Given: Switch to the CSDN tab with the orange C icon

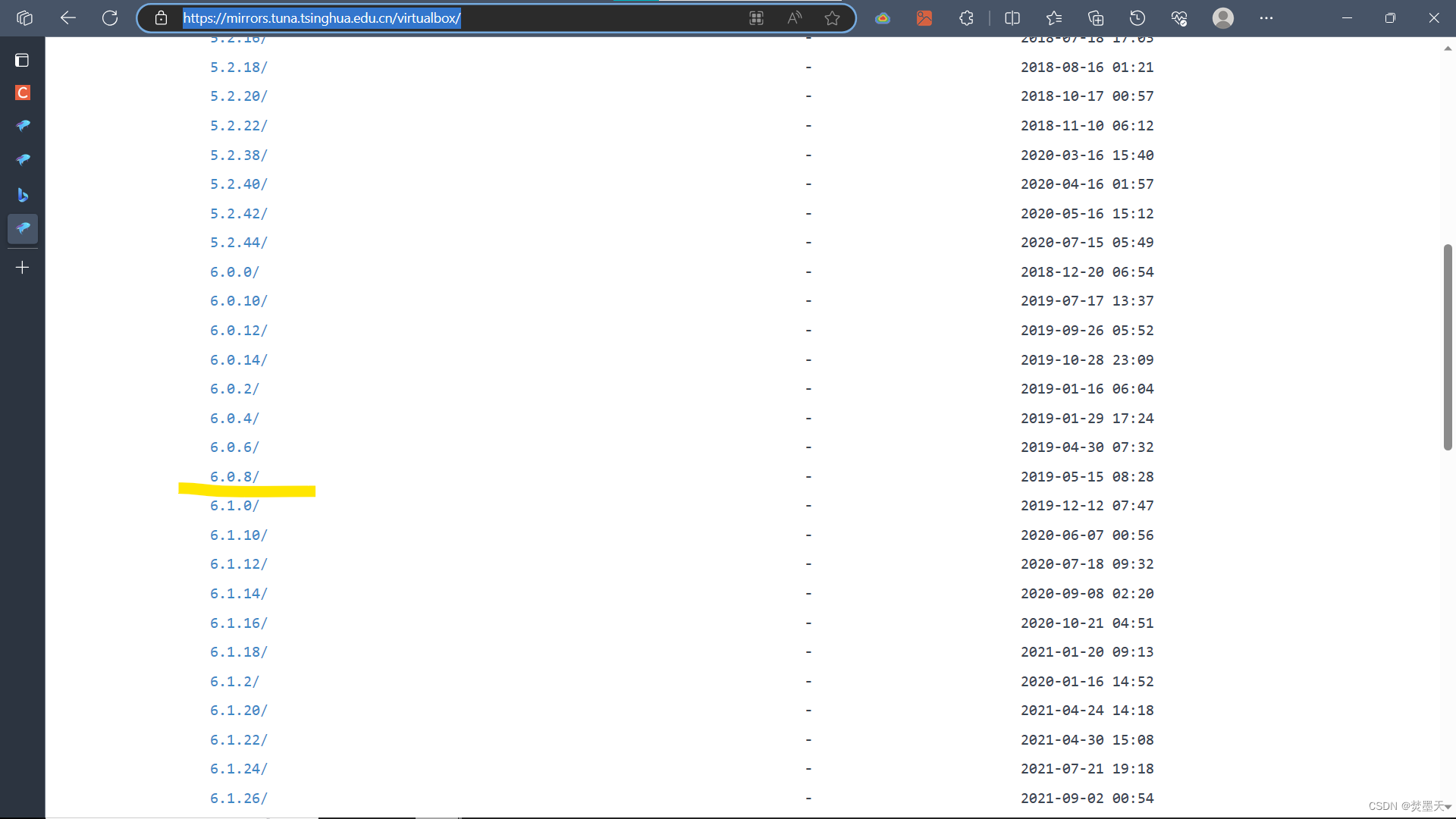Looking at the screenshot, I should (23, 93).
